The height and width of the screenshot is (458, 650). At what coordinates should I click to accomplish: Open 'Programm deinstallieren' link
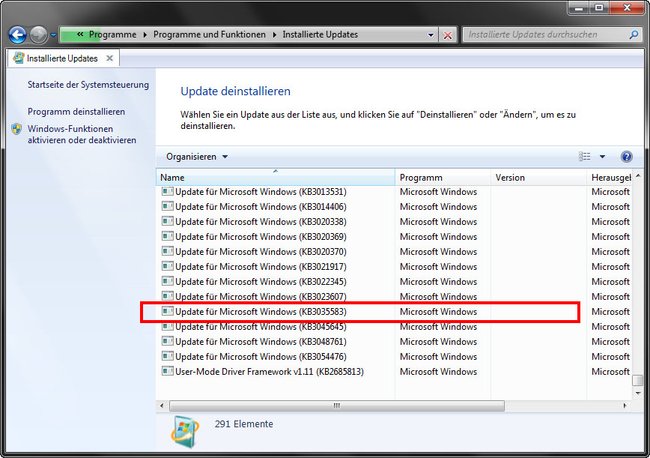(76, 111)
